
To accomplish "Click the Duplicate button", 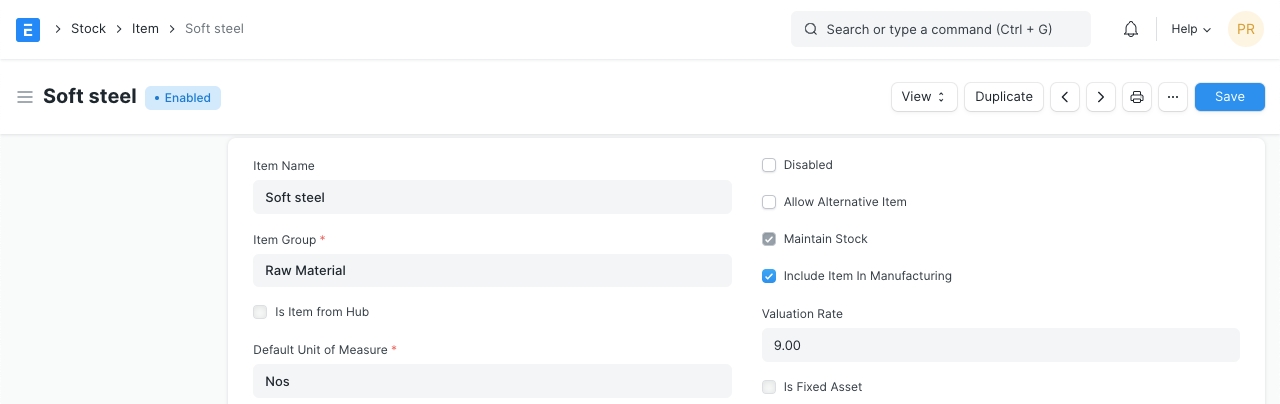I will (1004, 97).
